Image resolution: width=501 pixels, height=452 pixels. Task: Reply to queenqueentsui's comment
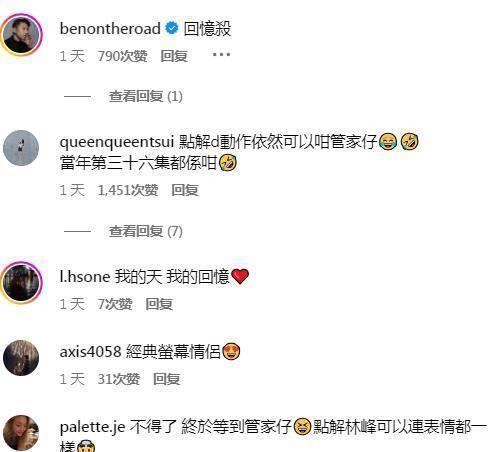[x=185, y=190]
